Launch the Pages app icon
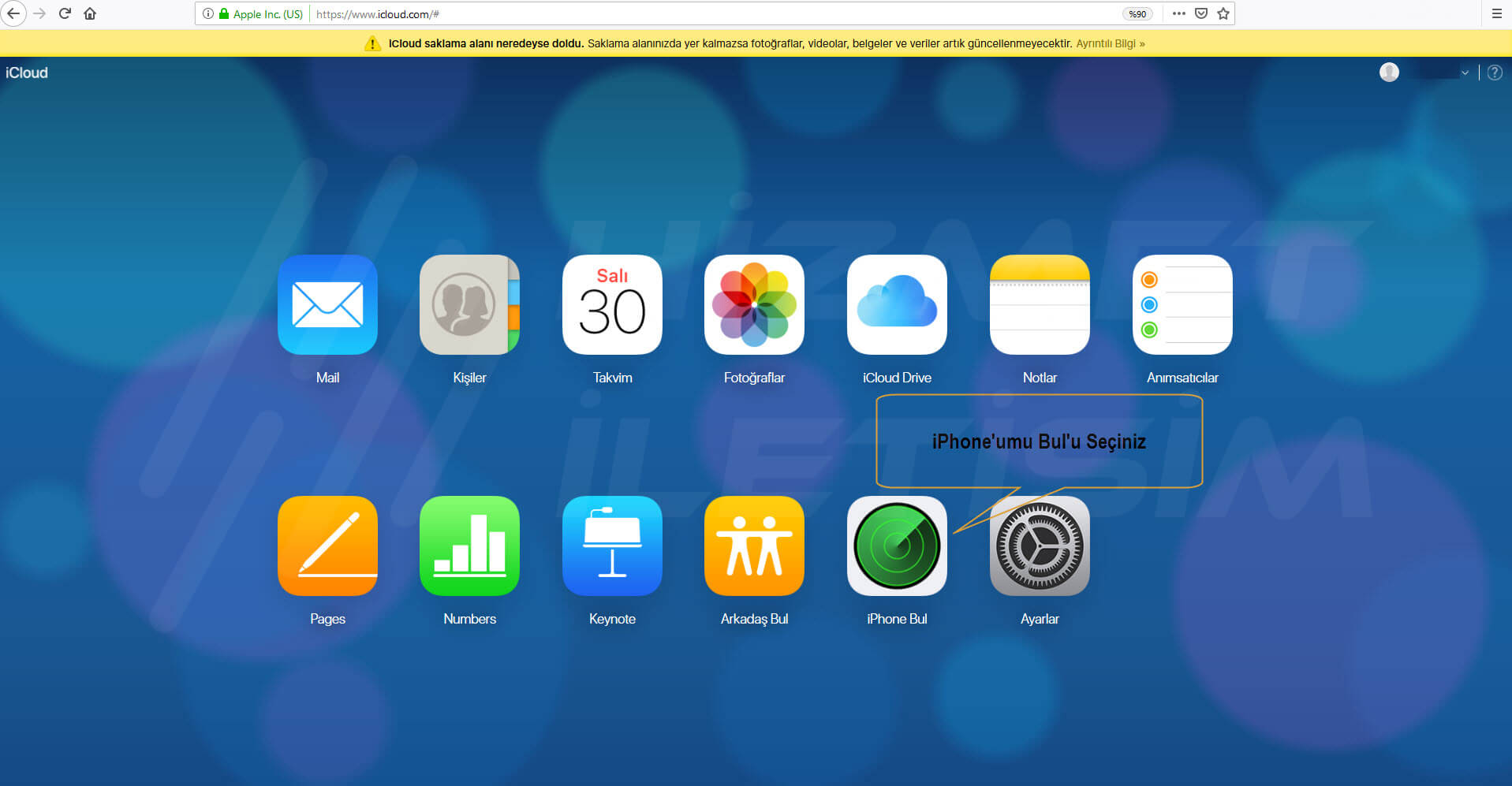 coord(327,546)
